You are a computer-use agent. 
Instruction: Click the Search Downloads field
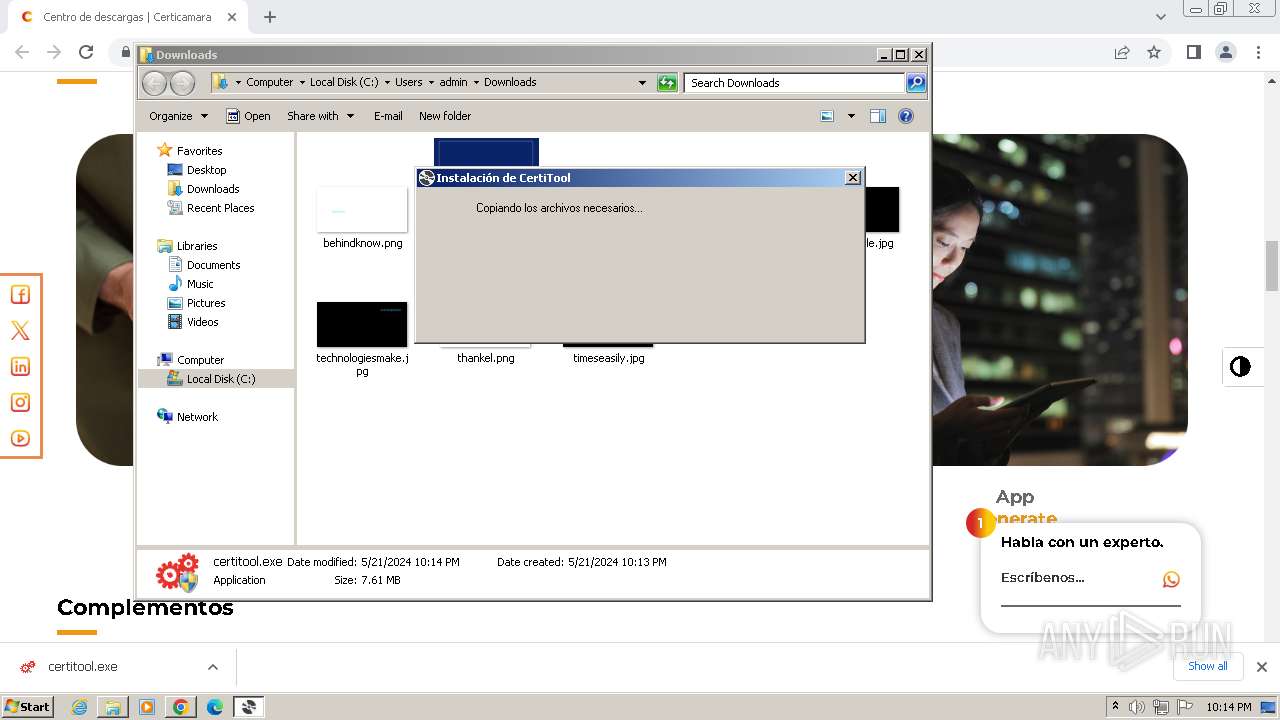click(x=795, y=83)
